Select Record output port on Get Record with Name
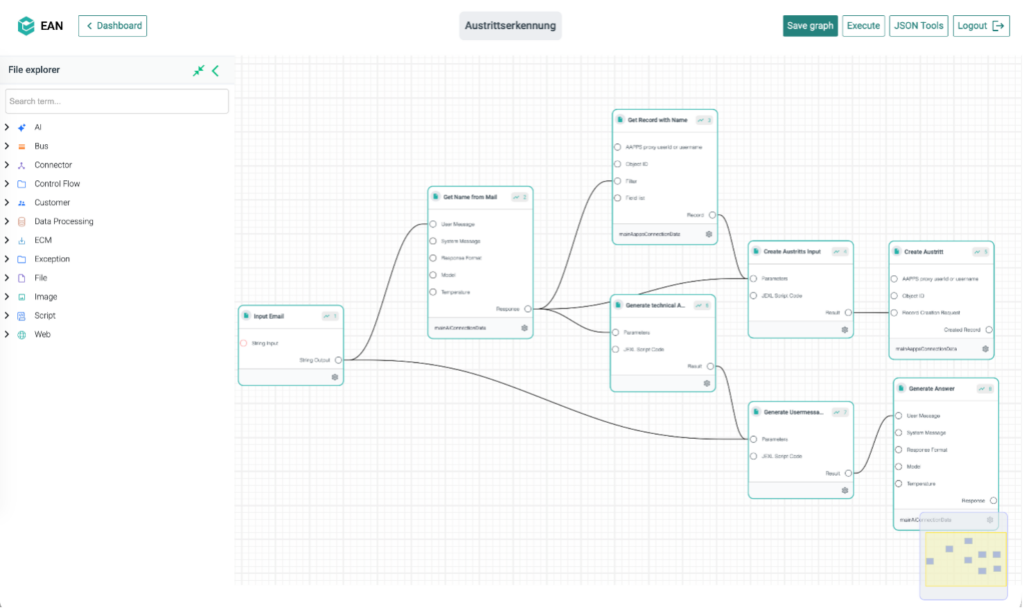Image resolution: width=1024 pixels, height=610 pixels. tap(712, 215)
